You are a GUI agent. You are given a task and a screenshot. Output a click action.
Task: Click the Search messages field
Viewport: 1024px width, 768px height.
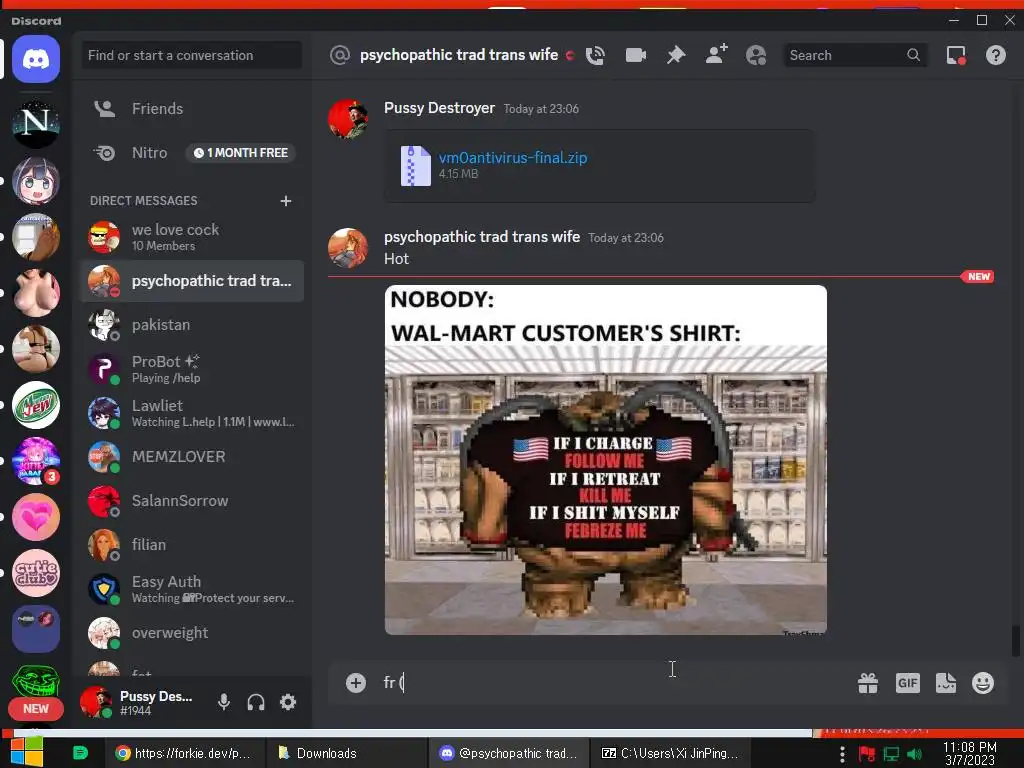click(x=855, y=56)
